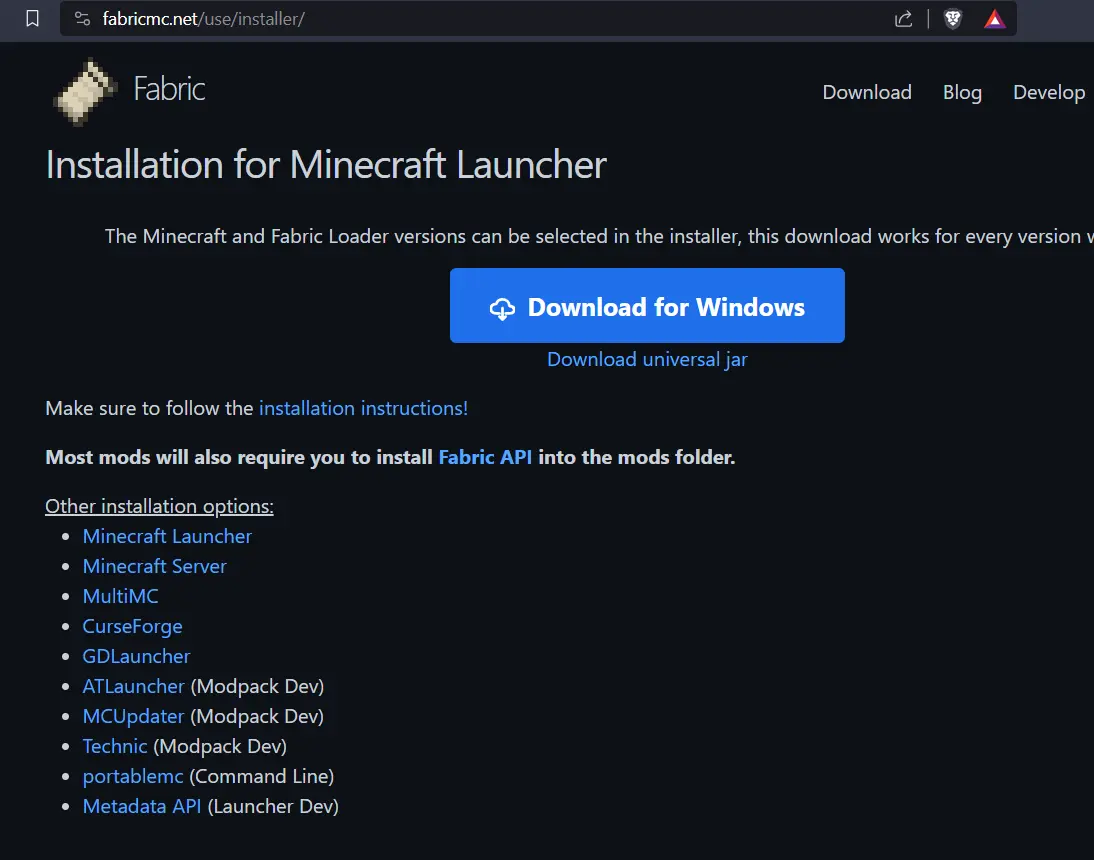Open Brave Shields lion icon
Screen dimensions: 1094x860
(953, 19)
